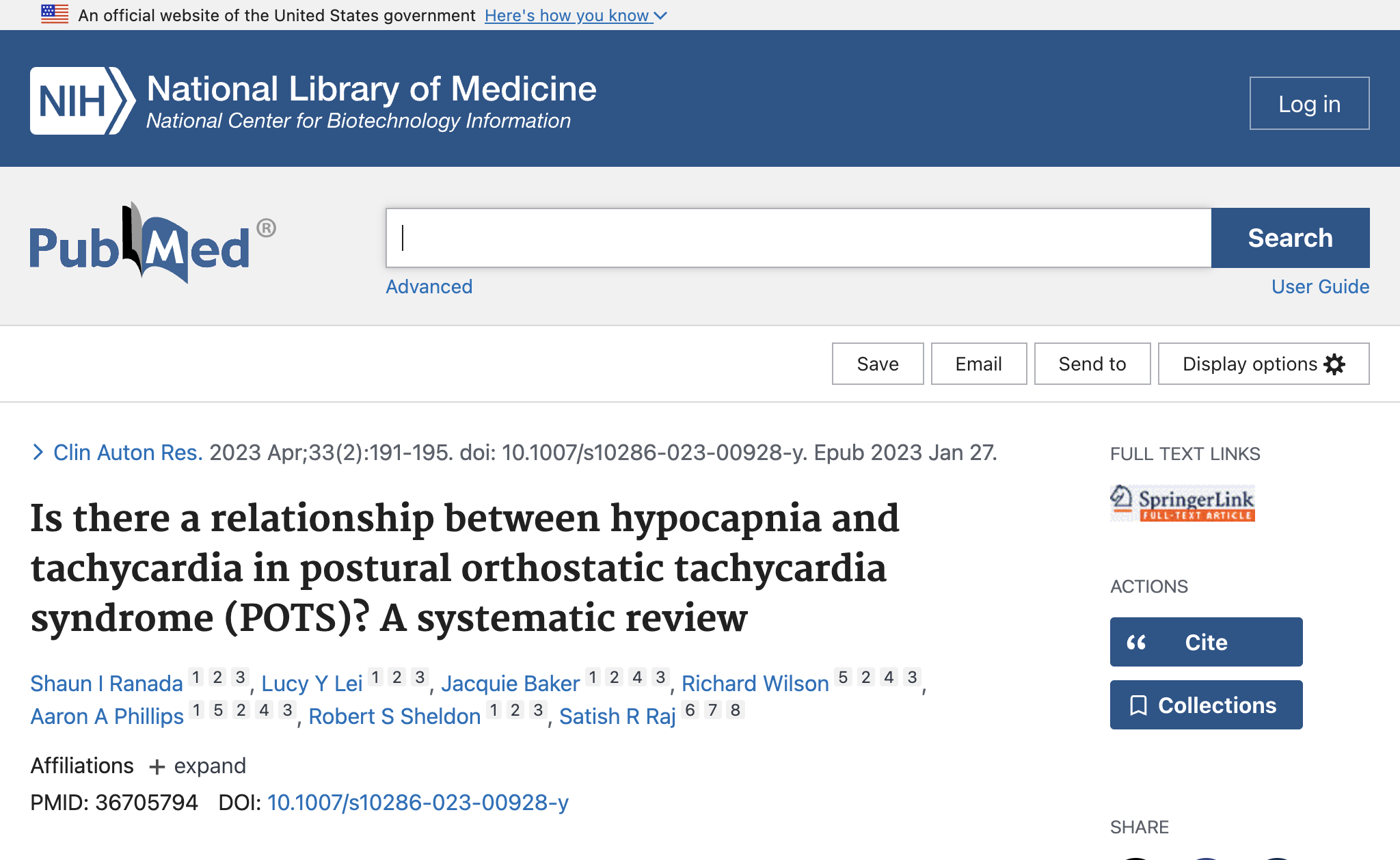
Task: Click the NIH logo
Action: 82,100
